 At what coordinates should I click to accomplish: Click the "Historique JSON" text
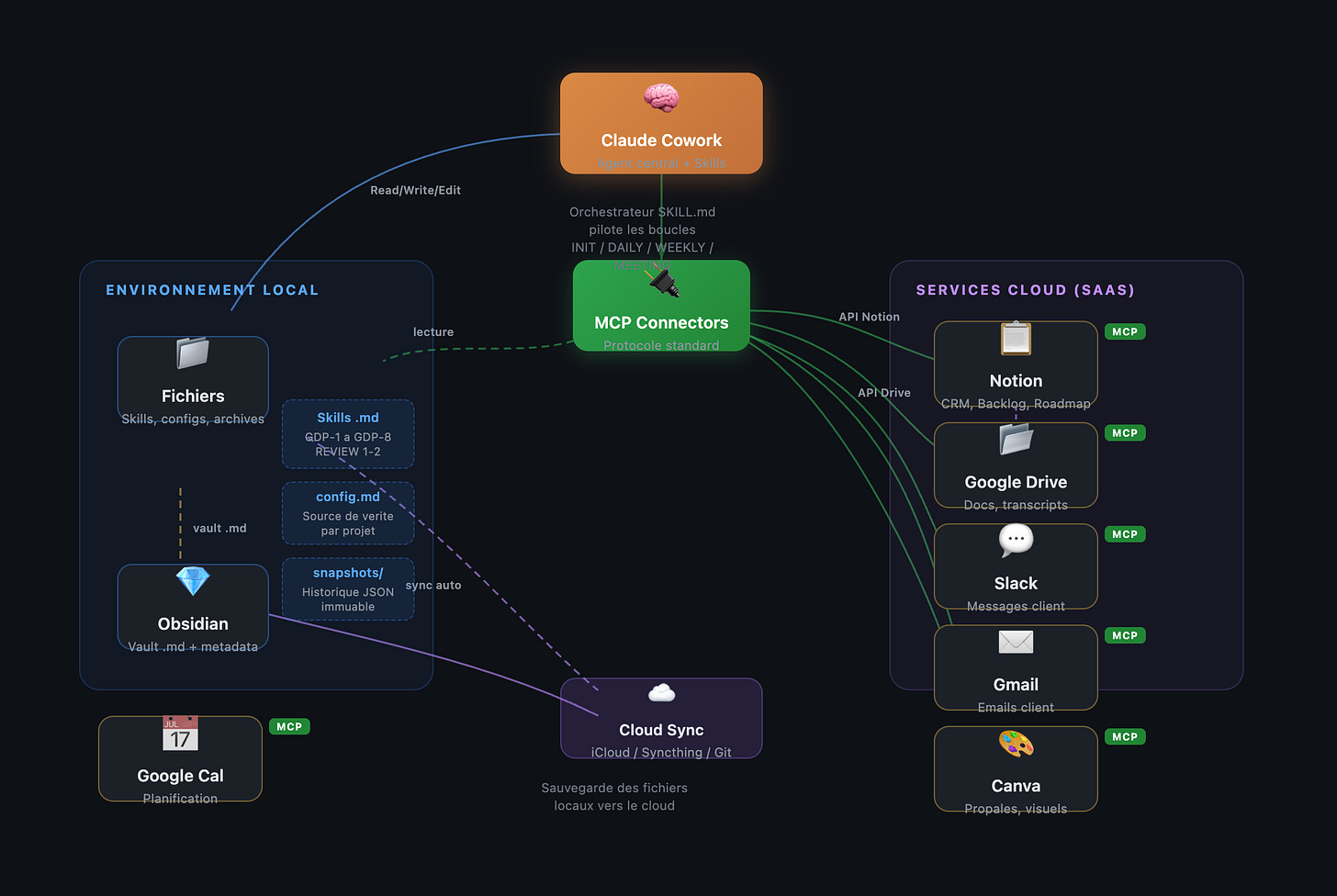[348, 592]
